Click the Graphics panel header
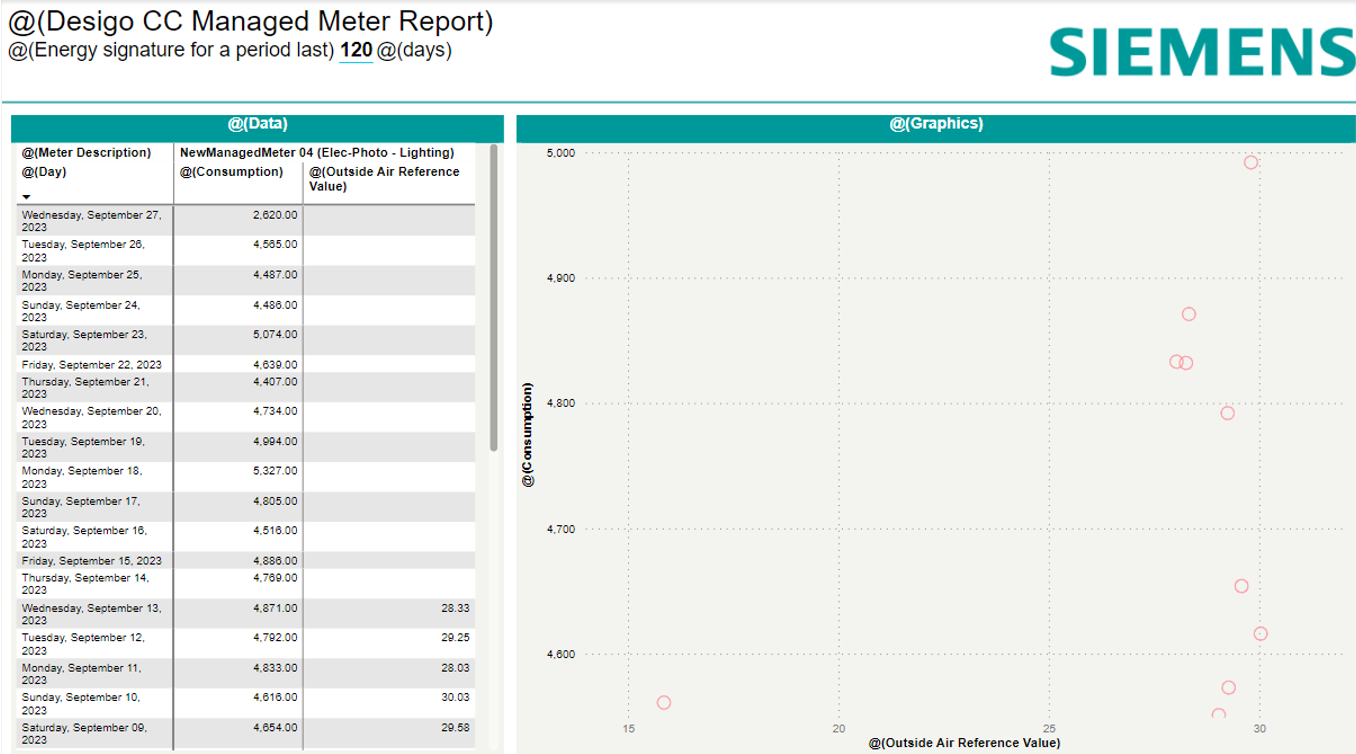 [936, 124]
